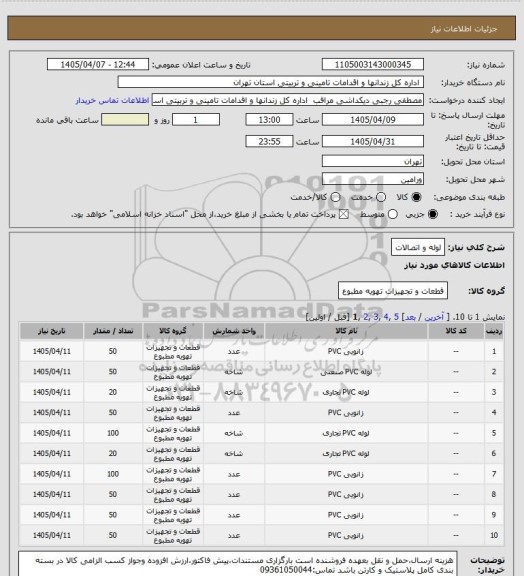The height and width of the screenshot is (576, 524).
Task: Click the نام کالا column header
Action: [x=346, y=331]
